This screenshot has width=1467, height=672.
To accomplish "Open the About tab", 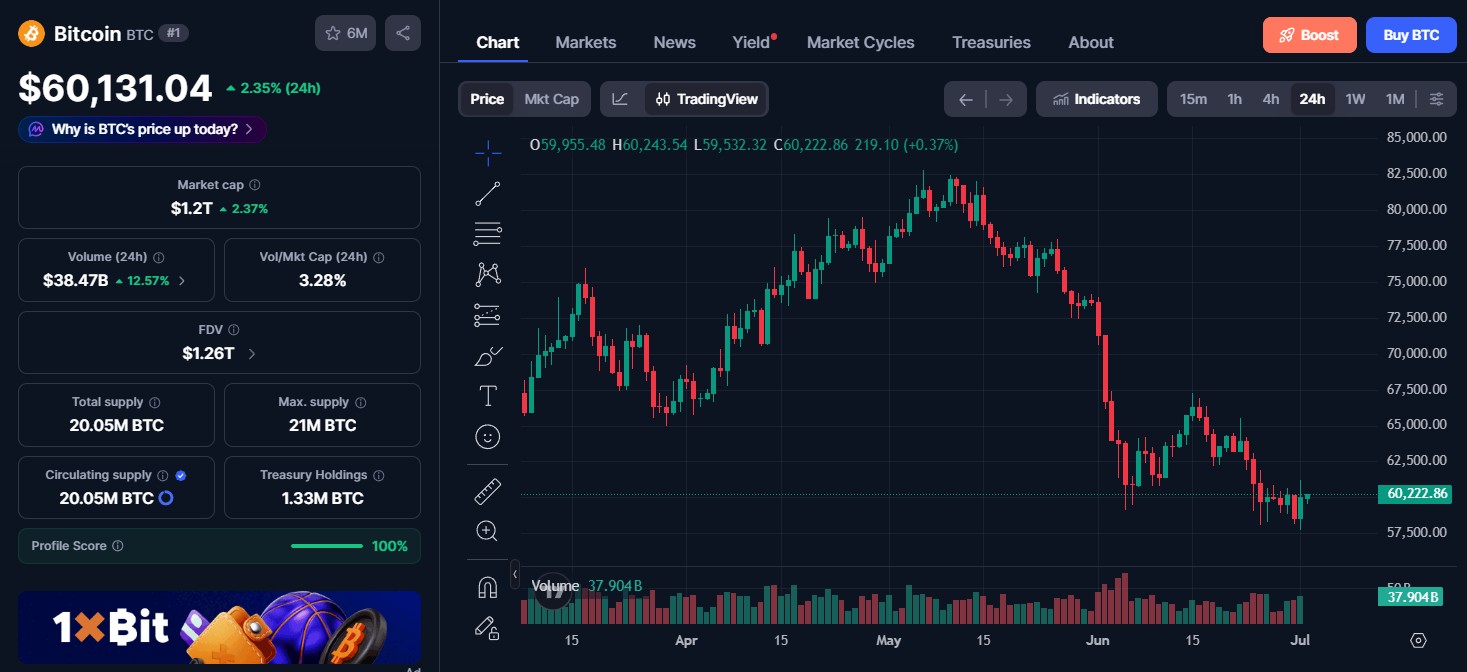I will coord(1091,42).
